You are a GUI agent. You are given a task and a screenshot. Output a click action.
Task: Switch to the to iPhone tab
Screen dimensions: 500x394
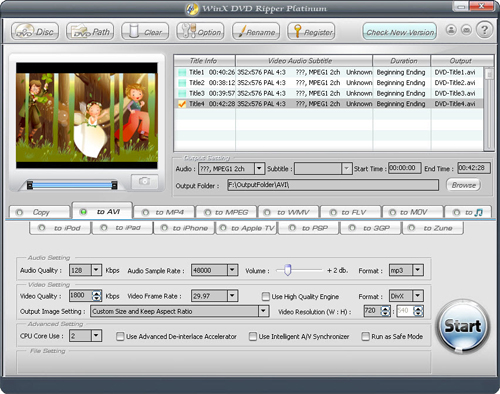pos(184,228)
